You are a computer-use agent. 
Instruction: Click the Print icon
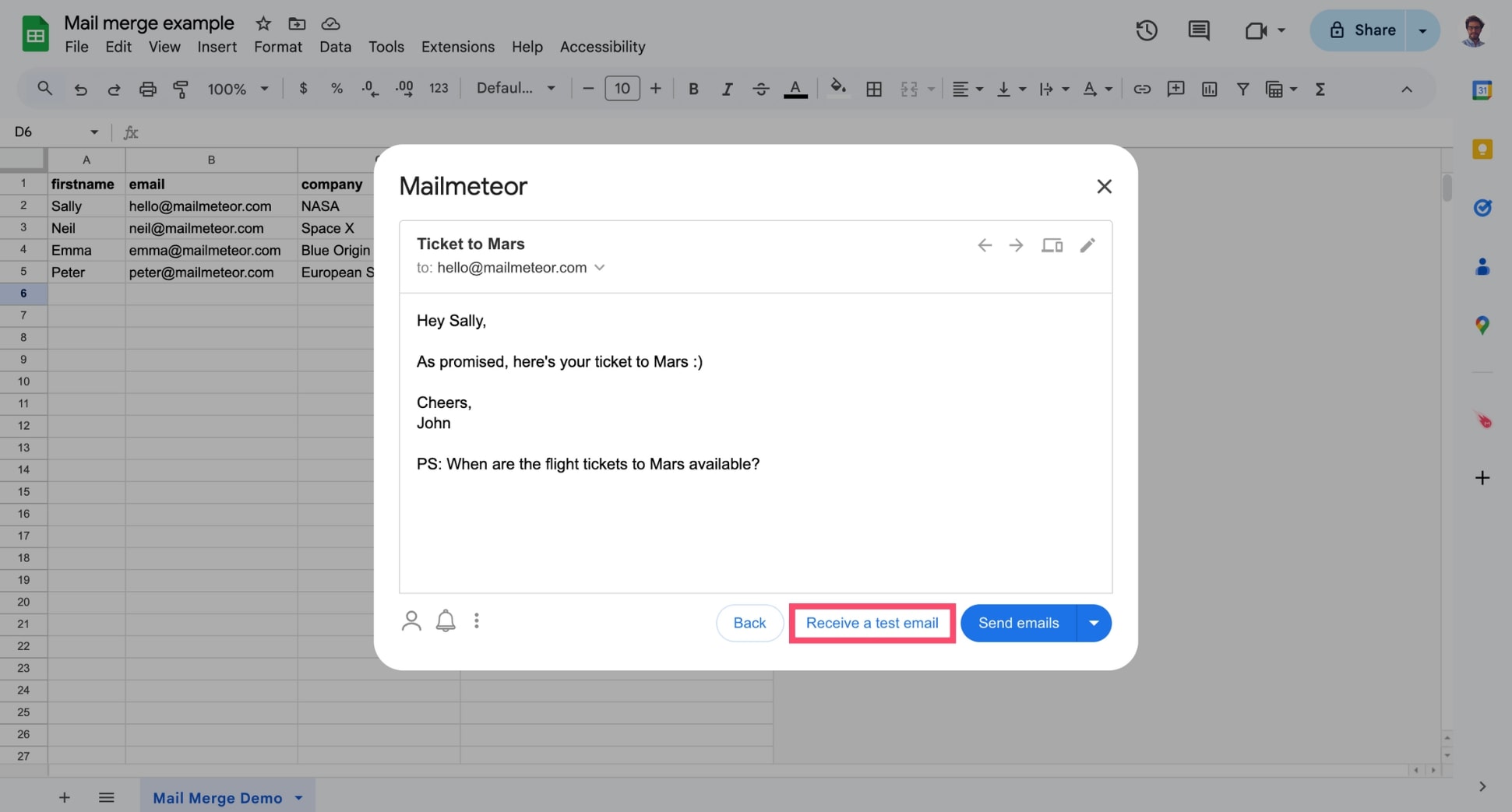click(x=147, y=89)
